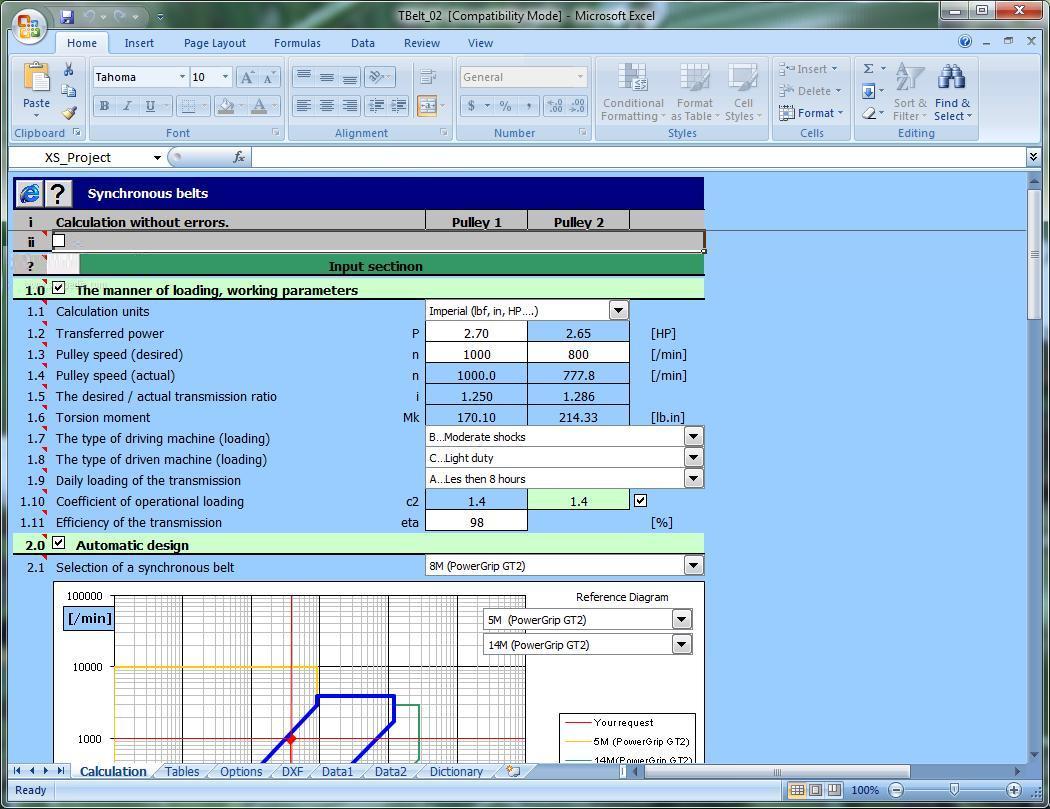
Task: Open synchronous belt selection dropdown
Action: [694, 565]
